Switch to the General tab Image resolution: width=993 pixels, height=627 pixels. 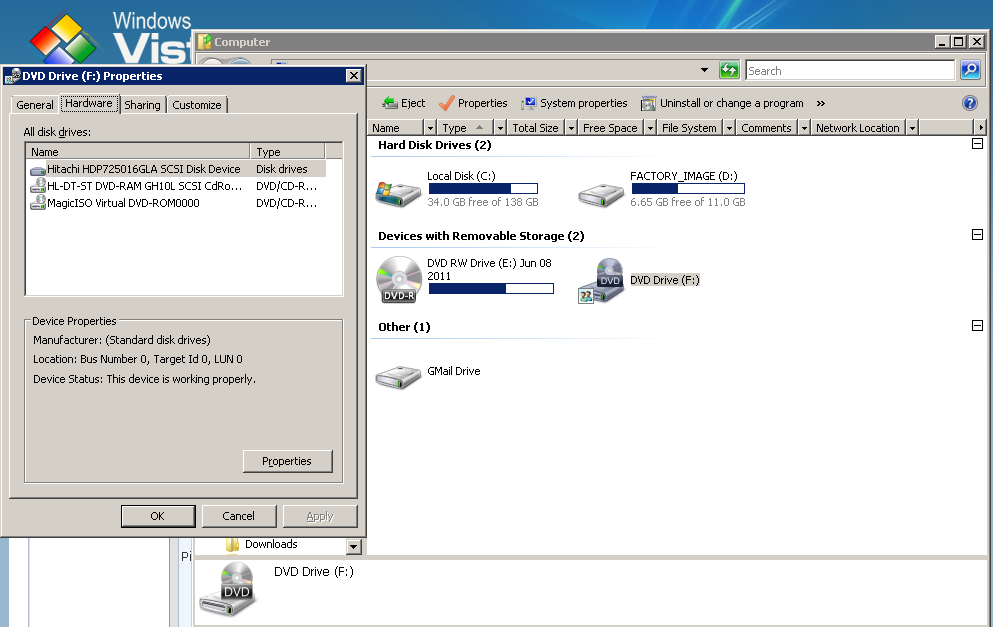(x=35, y=105)
